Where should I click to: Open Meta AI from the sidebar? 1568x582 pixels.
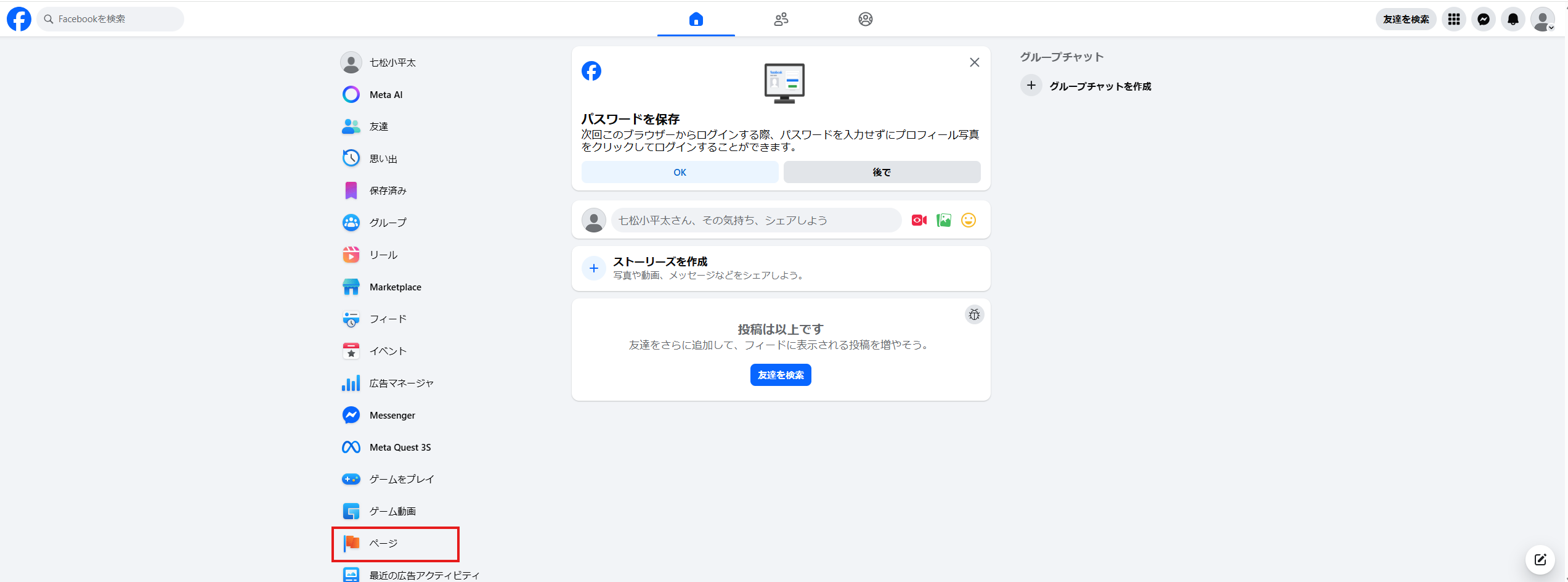[385, 94]
